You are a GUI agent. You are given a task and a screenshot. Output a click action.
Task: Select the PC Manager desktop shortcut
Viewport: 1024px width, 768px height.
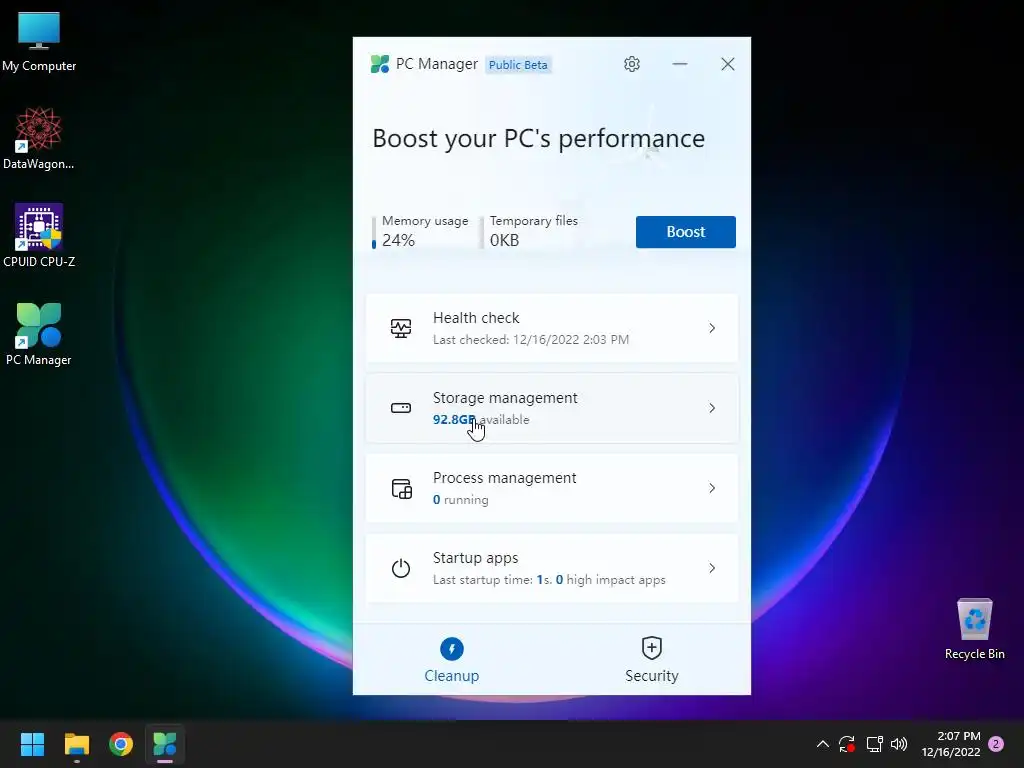tap(39, 334)
